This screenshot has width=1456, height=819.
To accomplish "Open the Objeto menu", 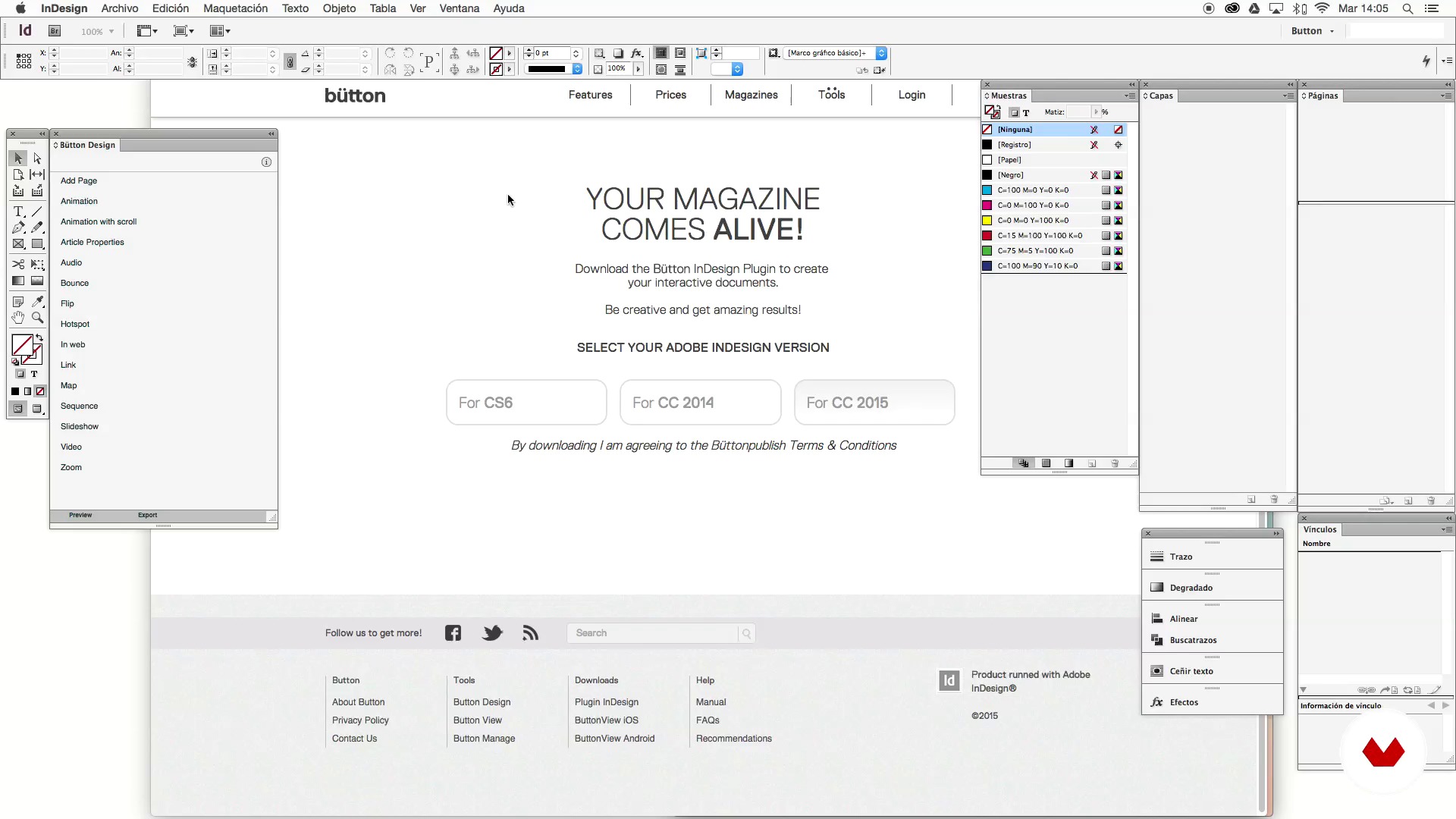I will pyautogui.click(x=339, y=8).
